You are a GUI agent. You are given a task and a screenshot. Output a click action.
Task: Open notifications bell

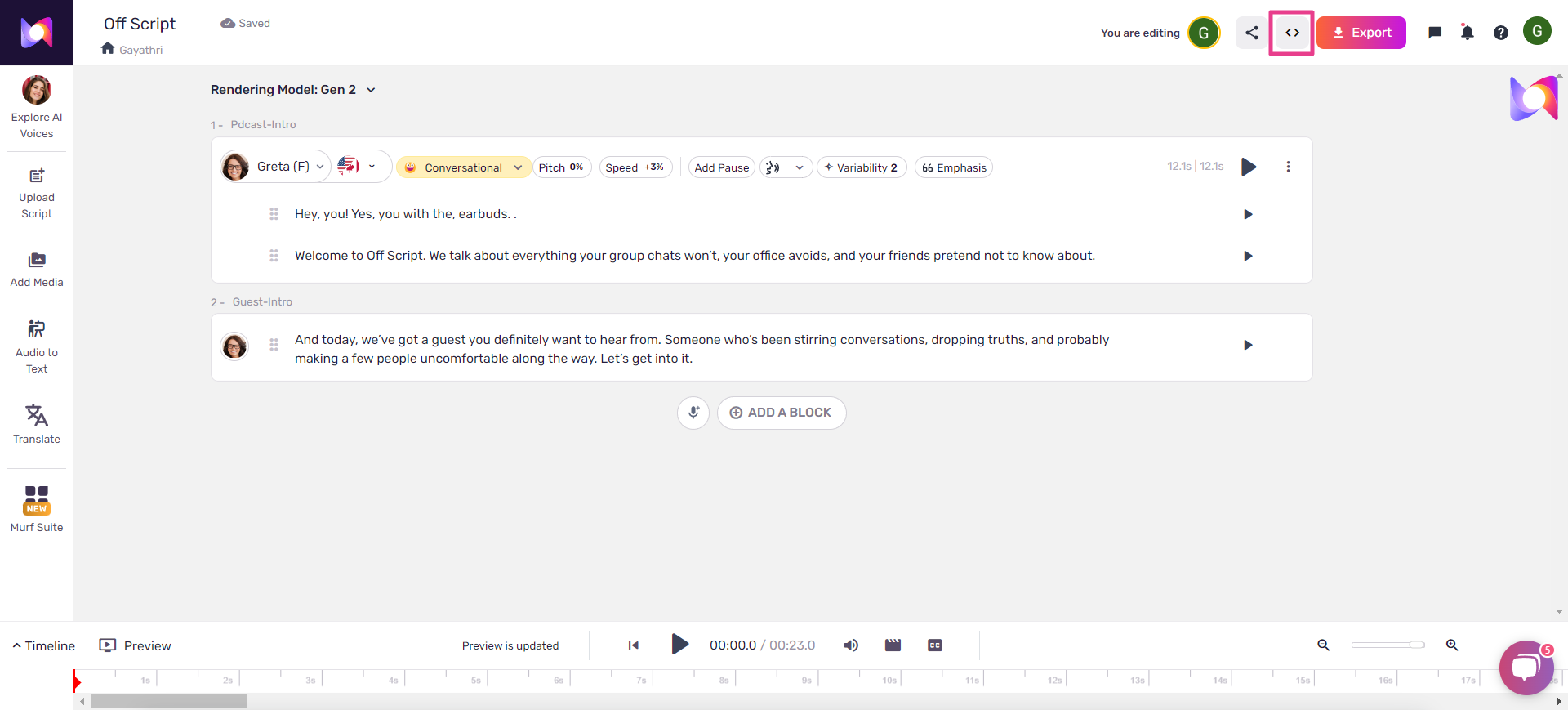coord(1468,33)
